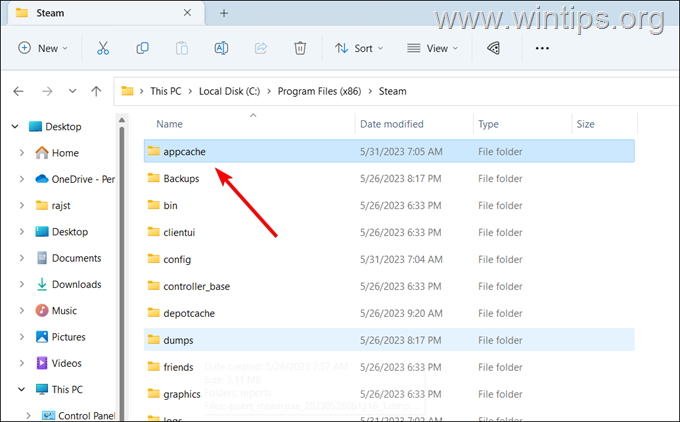Expand the Downloads tree node
The height and width of the screenshot is (422, 680).
22,285
